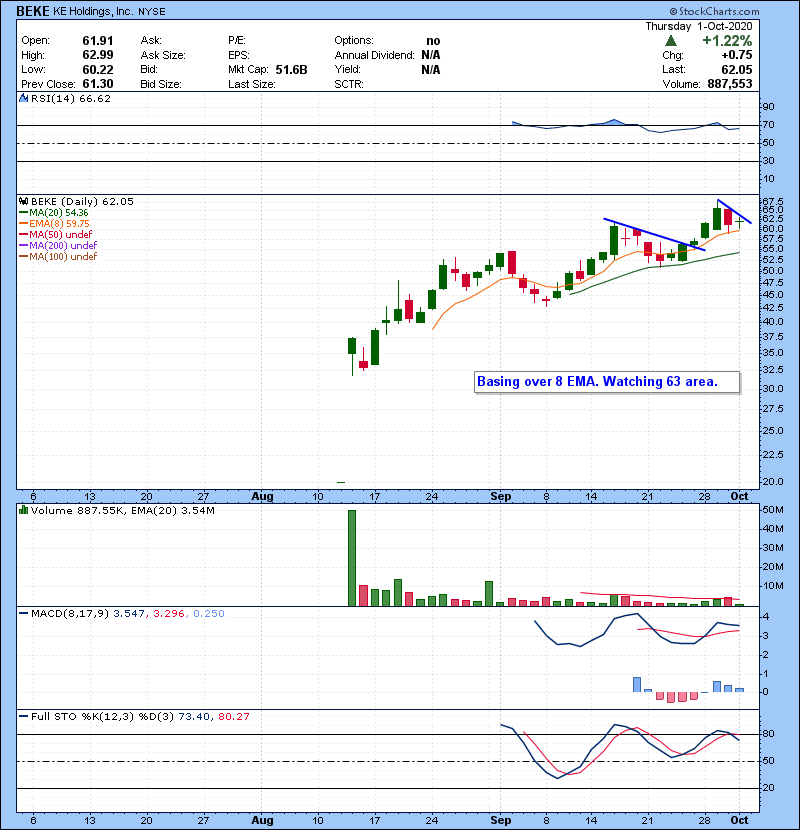Click the Prev Close value 61.30
Image resolution: width=800 pixels, height=830 pixels.
pyautogui.click(x=97, y=84)
